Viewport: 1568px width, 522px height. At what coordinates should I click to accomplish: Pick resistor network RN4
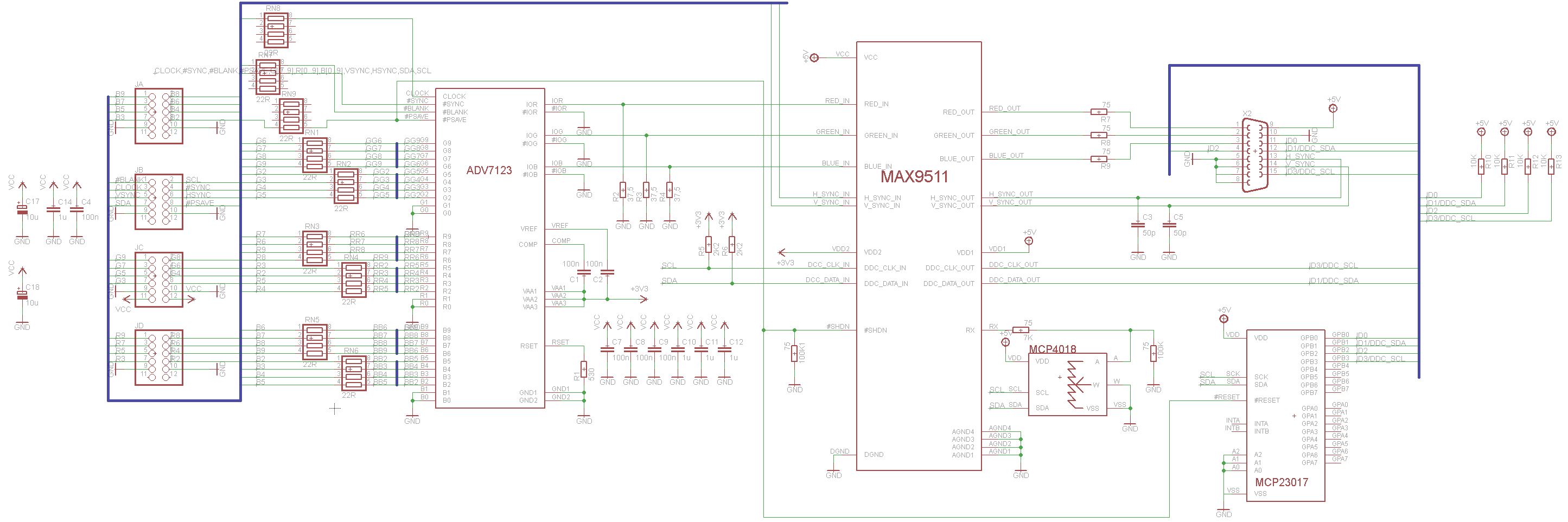pos(354,280)
